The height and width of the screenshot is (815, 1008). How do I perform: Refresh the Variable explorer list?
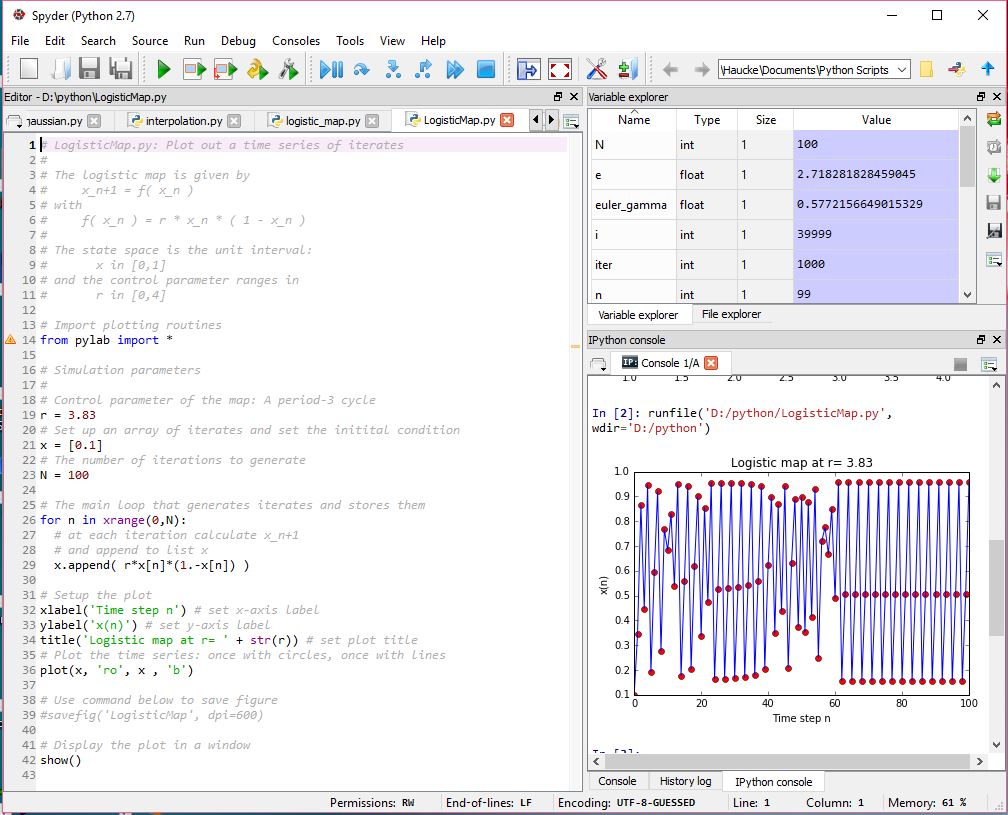993,119
